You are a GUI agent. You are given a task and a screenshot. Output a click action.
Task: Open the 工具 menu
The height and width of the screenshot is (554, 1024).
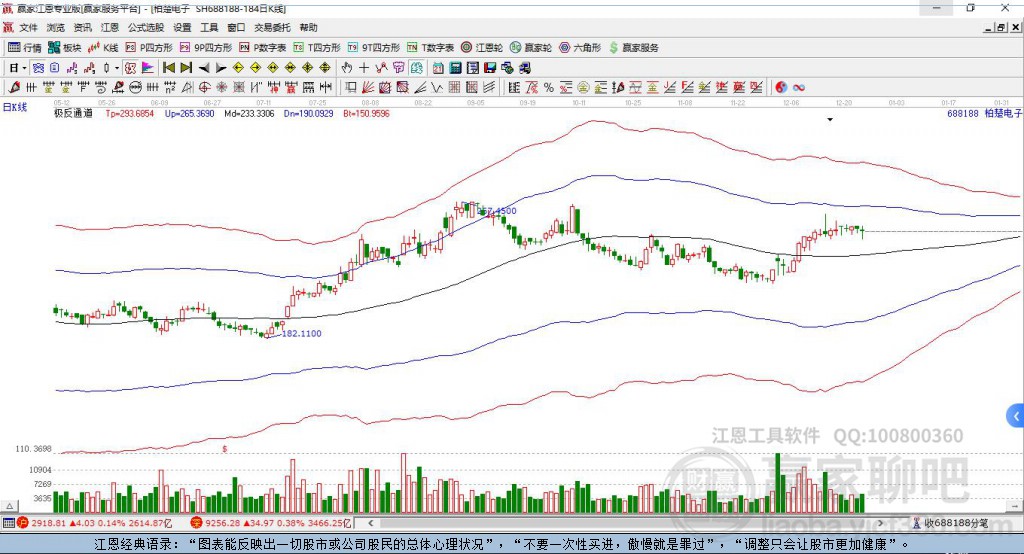(x=209, y=27)
